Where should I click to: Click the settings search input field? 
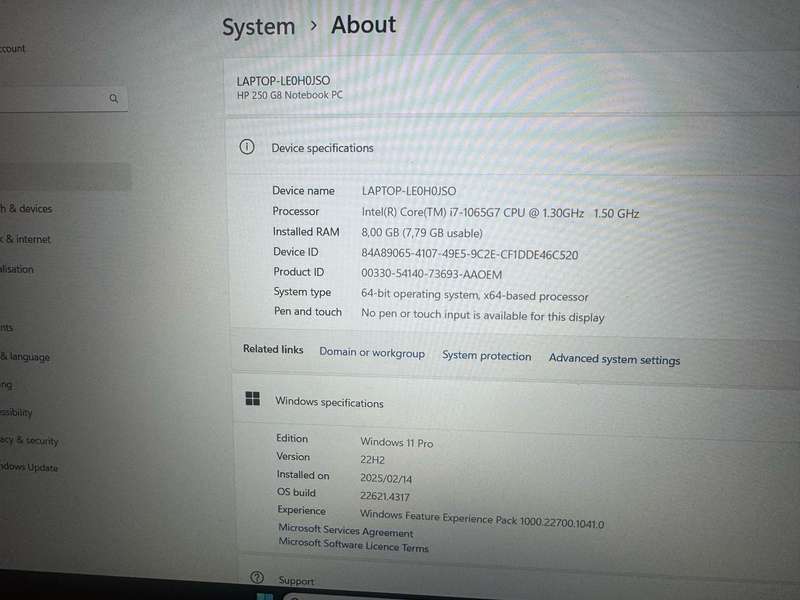(63, 98)
